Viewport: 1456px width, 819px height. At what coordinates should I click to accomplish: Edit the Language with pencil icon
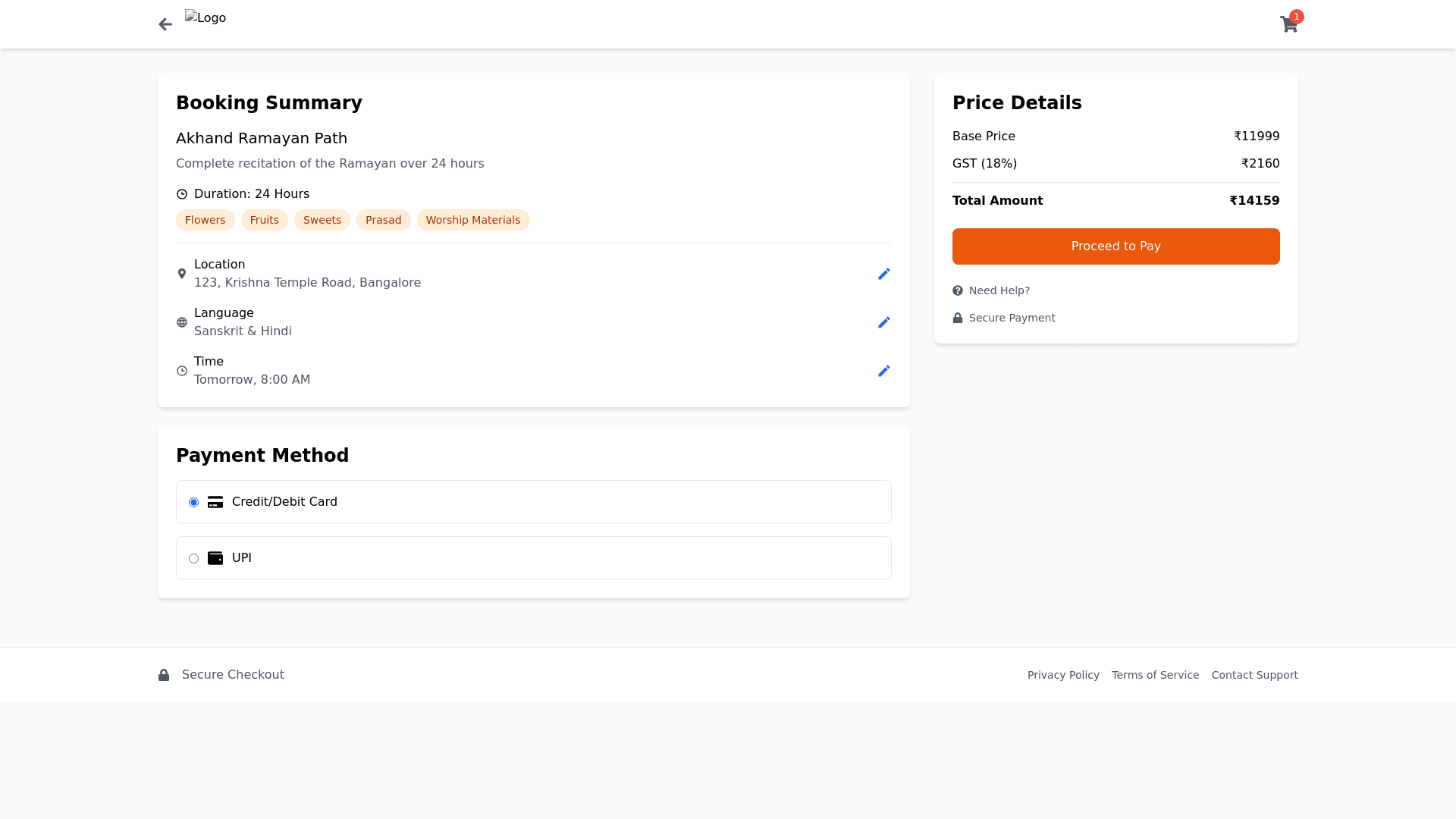point(883,322)
